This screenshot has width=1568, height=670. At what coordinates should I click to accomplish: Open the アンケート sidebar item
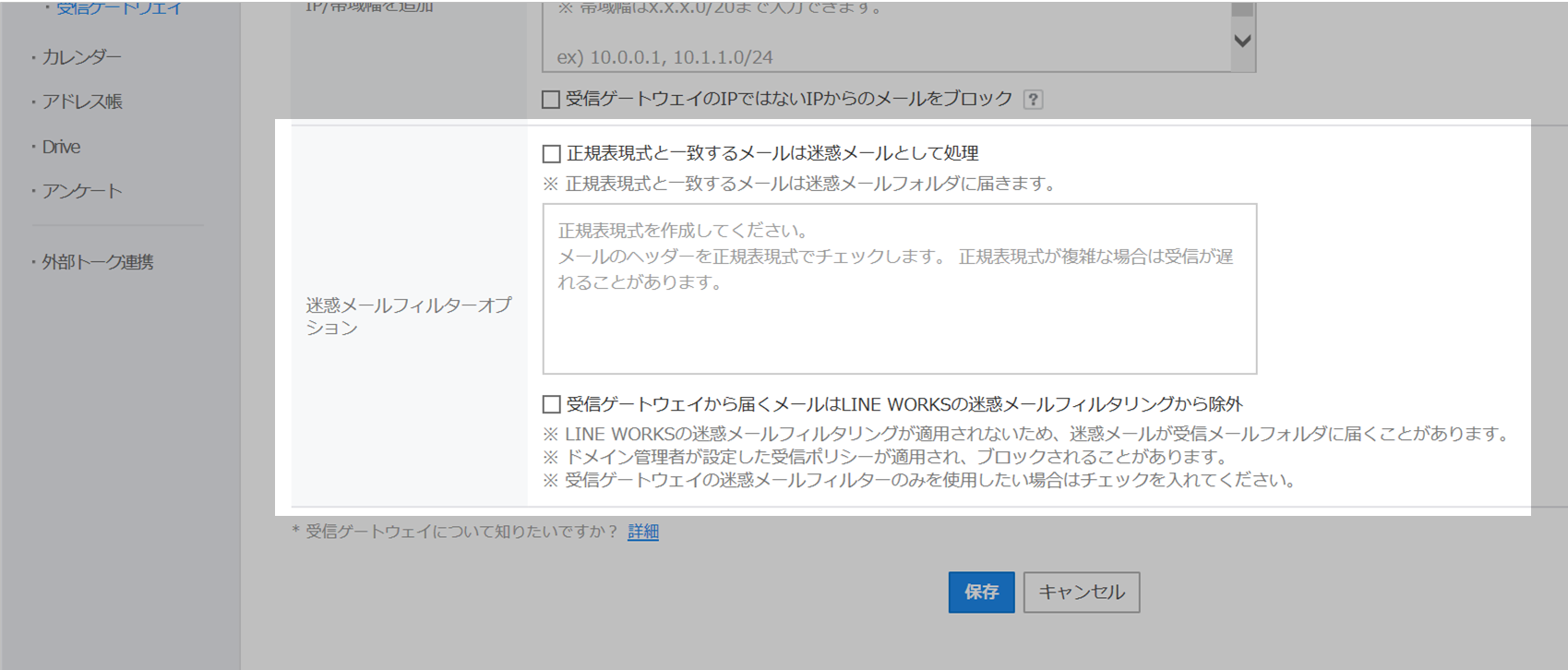pyautogui.click(x=81, y=191)
